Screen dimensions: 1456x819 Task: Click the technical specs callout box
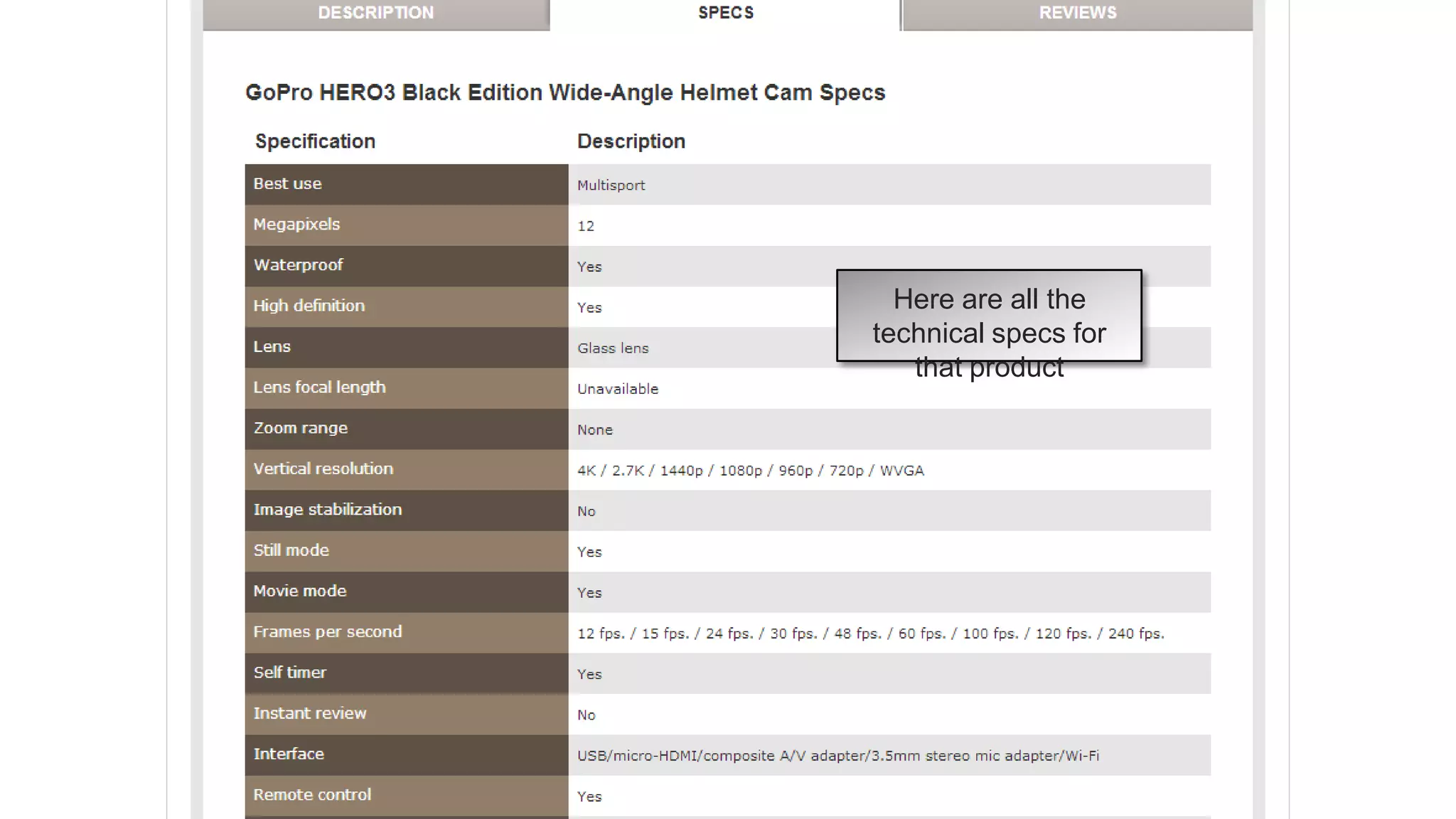[988, 316]
